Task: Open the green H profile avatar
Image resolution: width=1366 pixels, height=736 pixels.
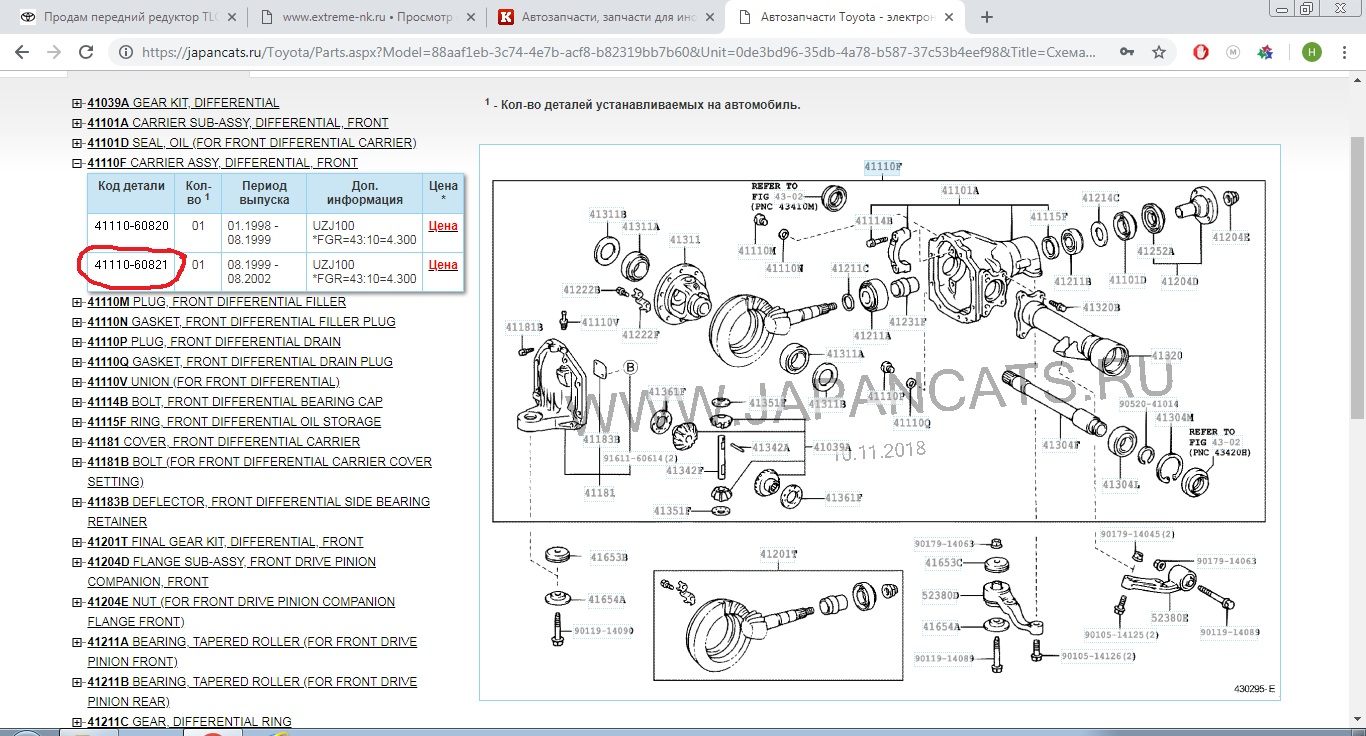Action: (1311, 52)
